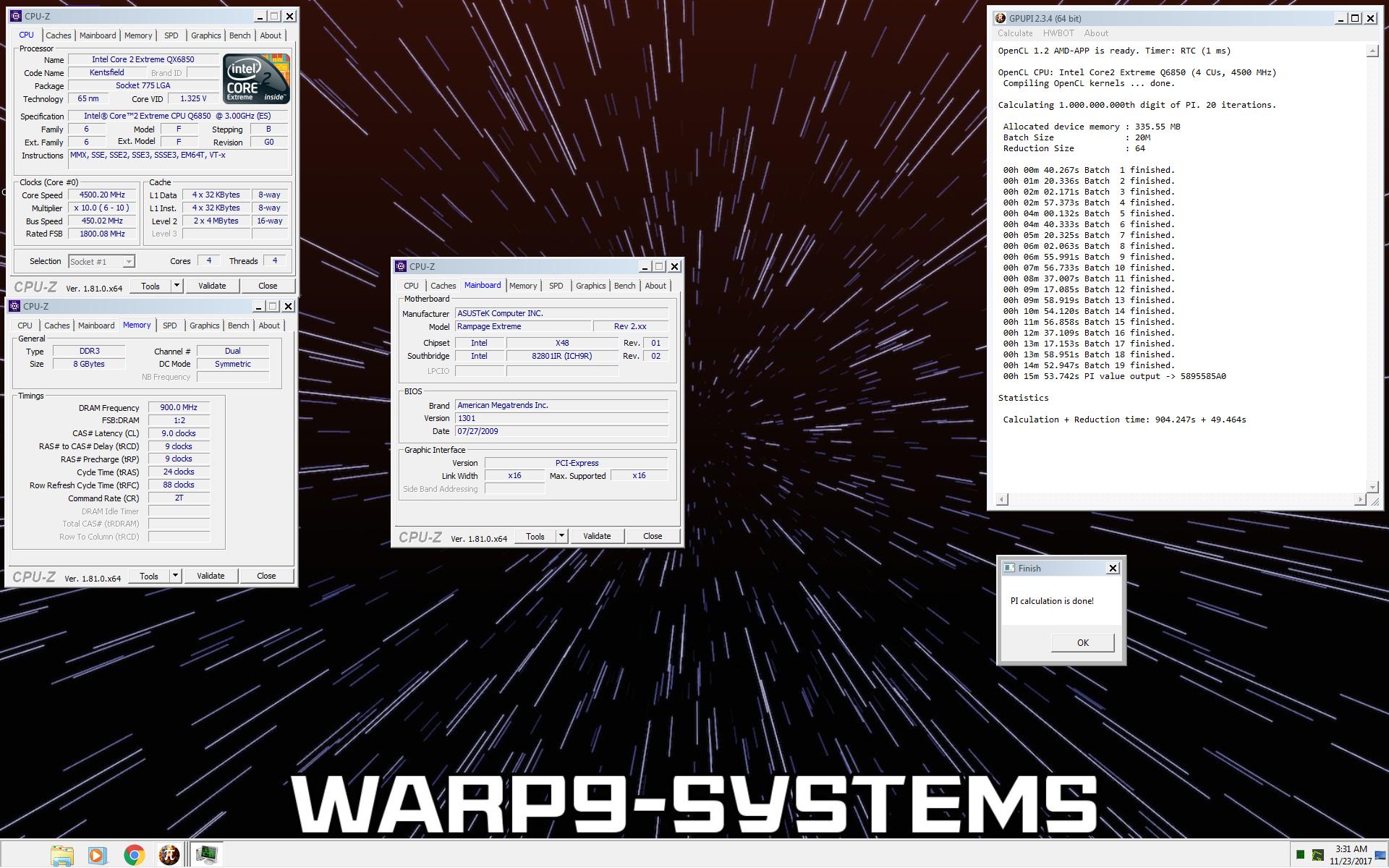Click the PI value output line

pyautogui.click(x=1114, y=376)
